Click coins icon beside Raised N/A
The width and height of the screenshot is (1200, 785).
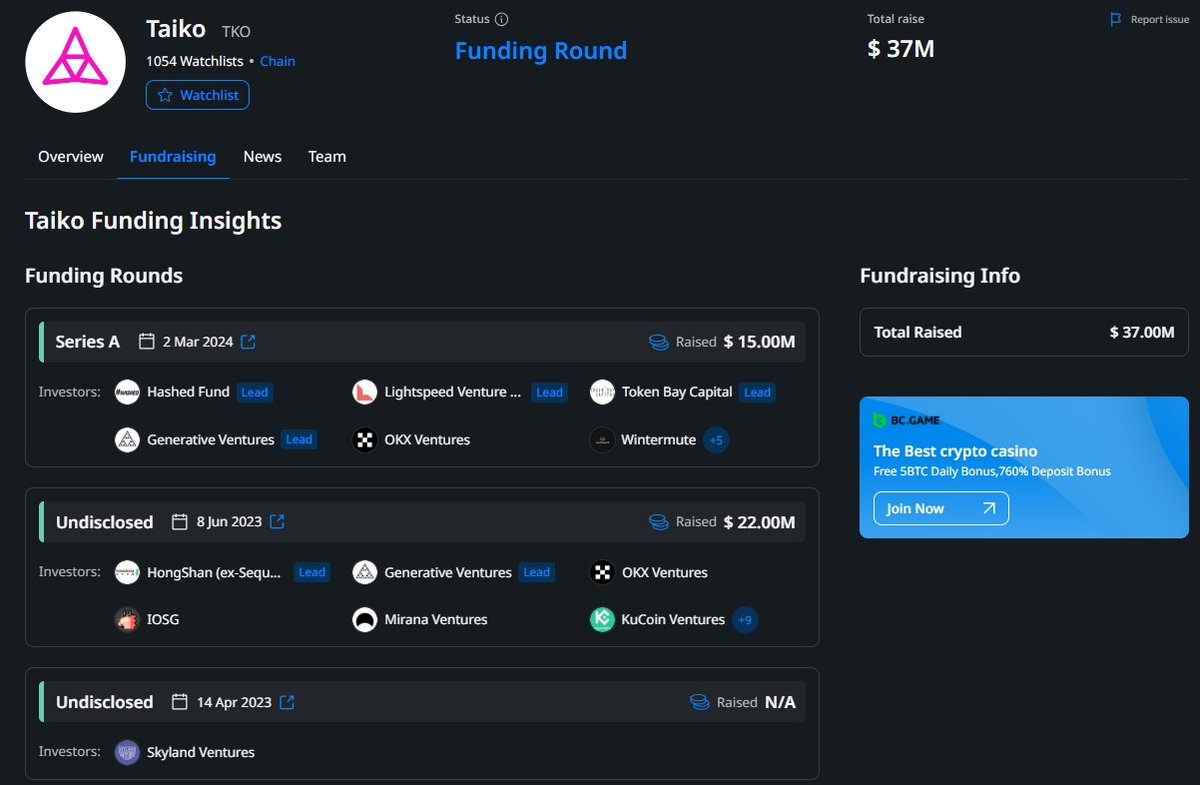(x=700, y=702)
